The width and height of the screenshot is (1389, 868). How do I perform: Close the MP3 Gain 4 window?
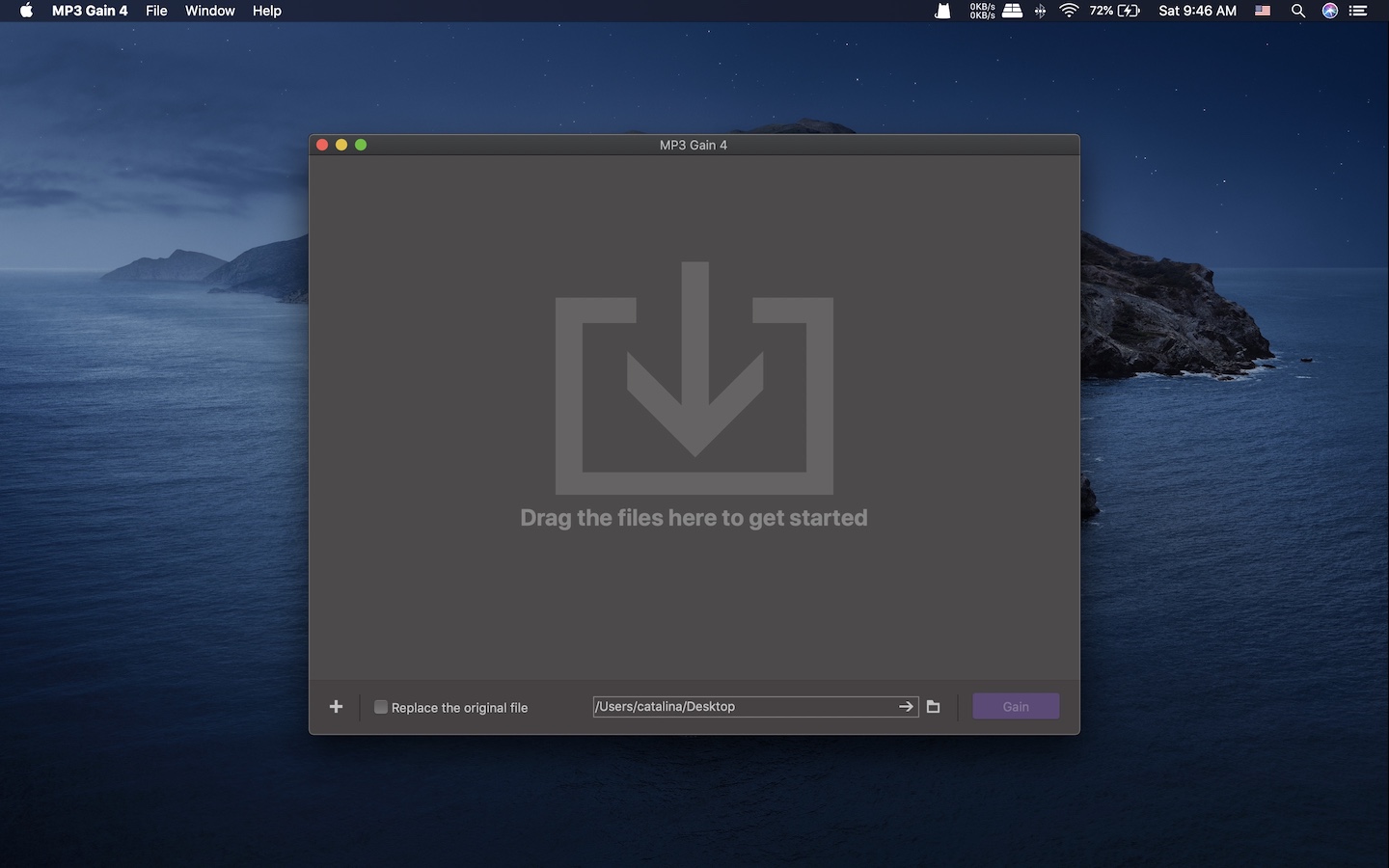click(x=322, y=145)
